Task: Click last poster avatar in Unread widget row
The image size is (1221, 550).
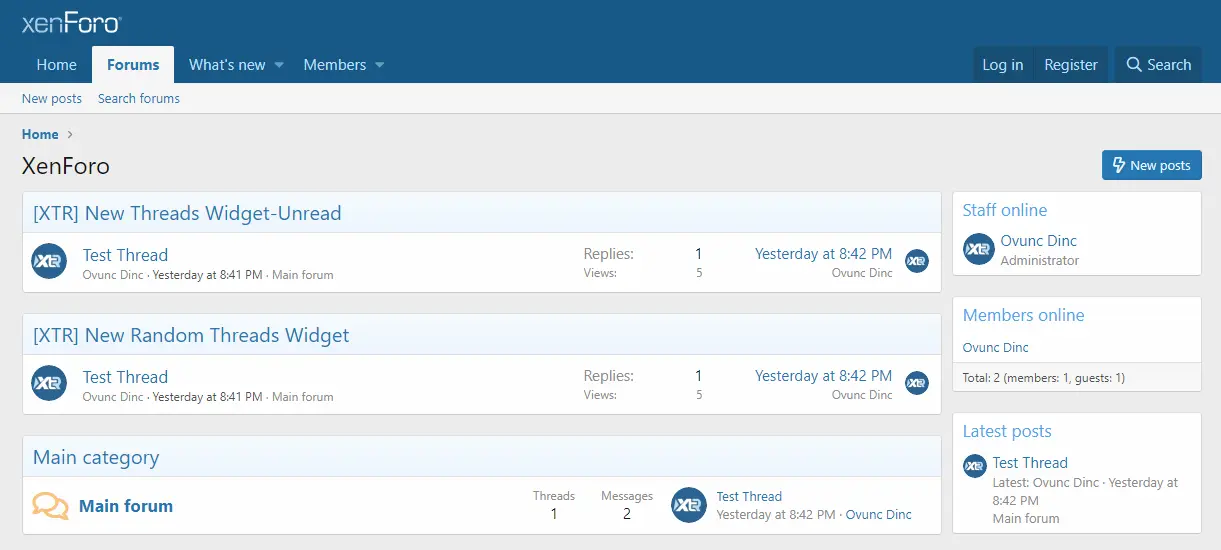Action: click(917, 261)
